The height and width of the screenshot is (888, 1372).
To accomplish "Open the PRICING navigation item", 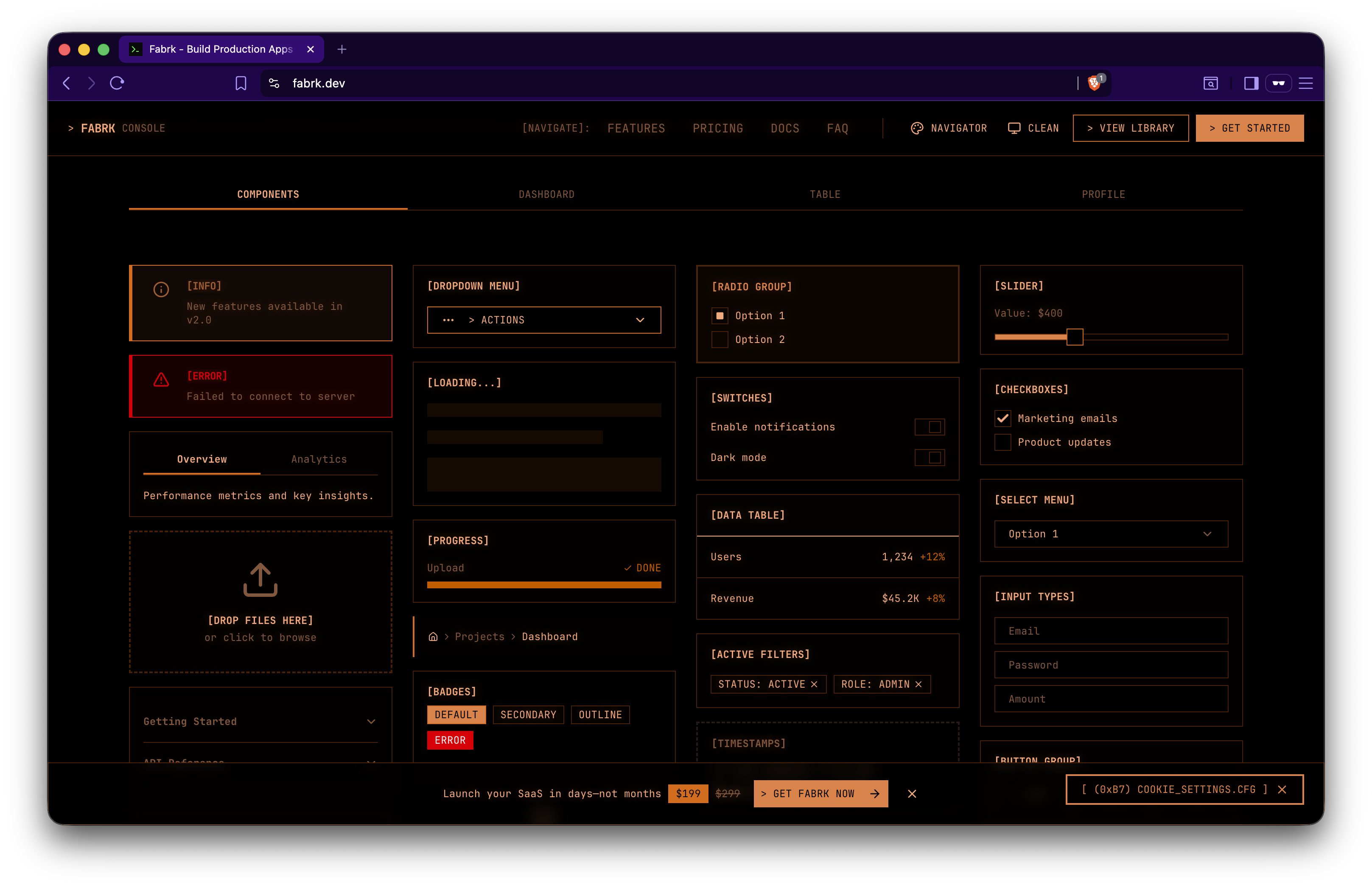I will click(x=717, y=128).
